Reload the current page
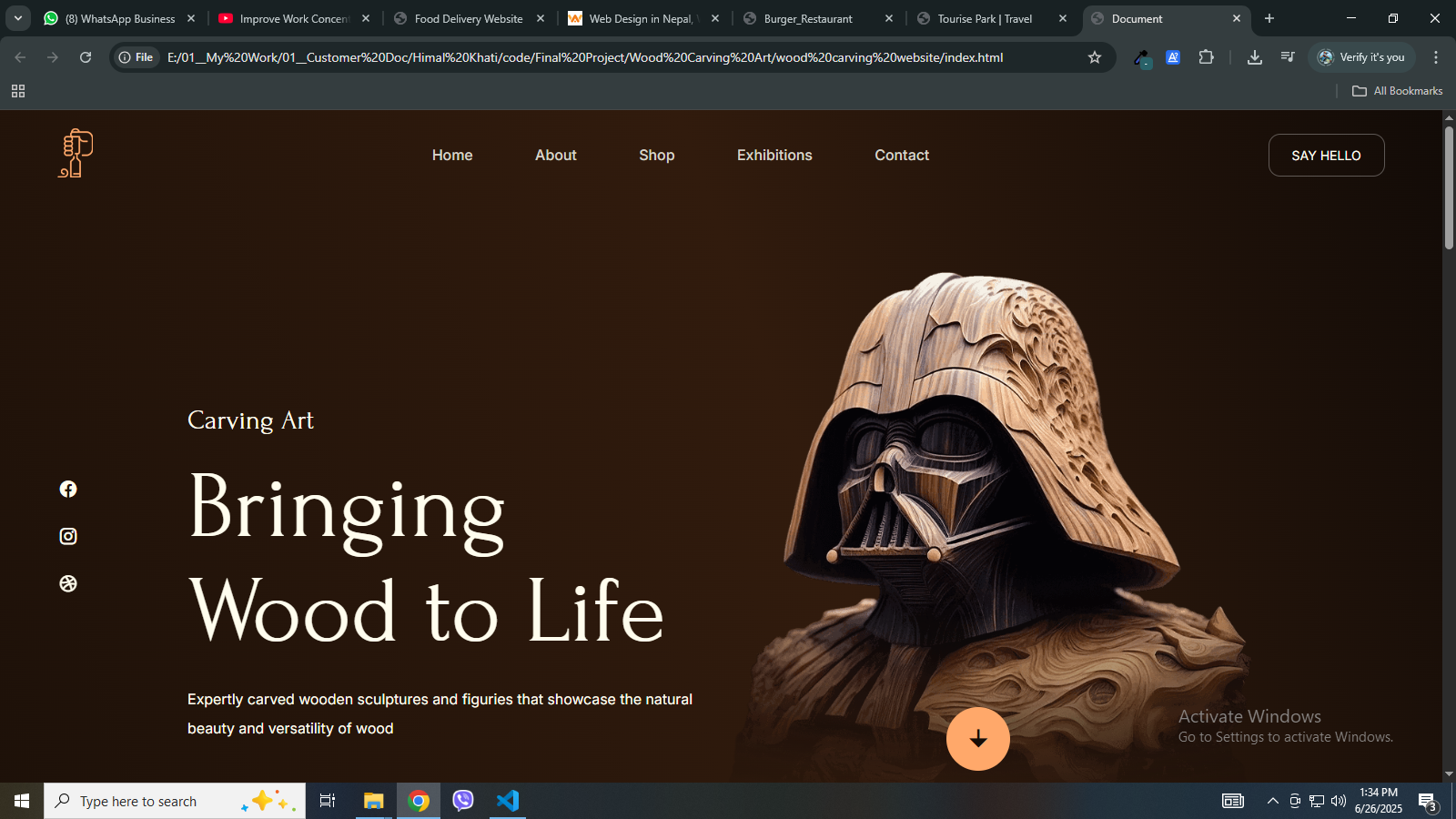The image size is (1456, 819). [x=86, y=57]
